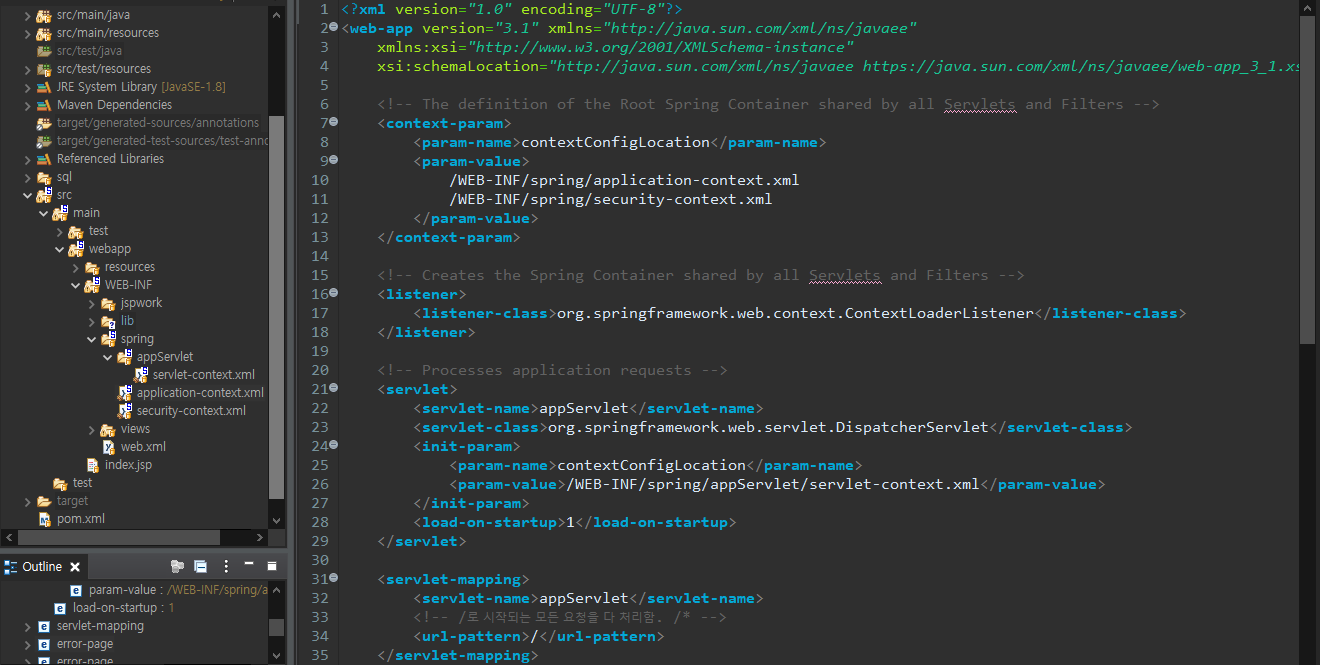1320x665 pixels.
Task: Click the pom.xml file icon
Action: click(x=44, y=518)
